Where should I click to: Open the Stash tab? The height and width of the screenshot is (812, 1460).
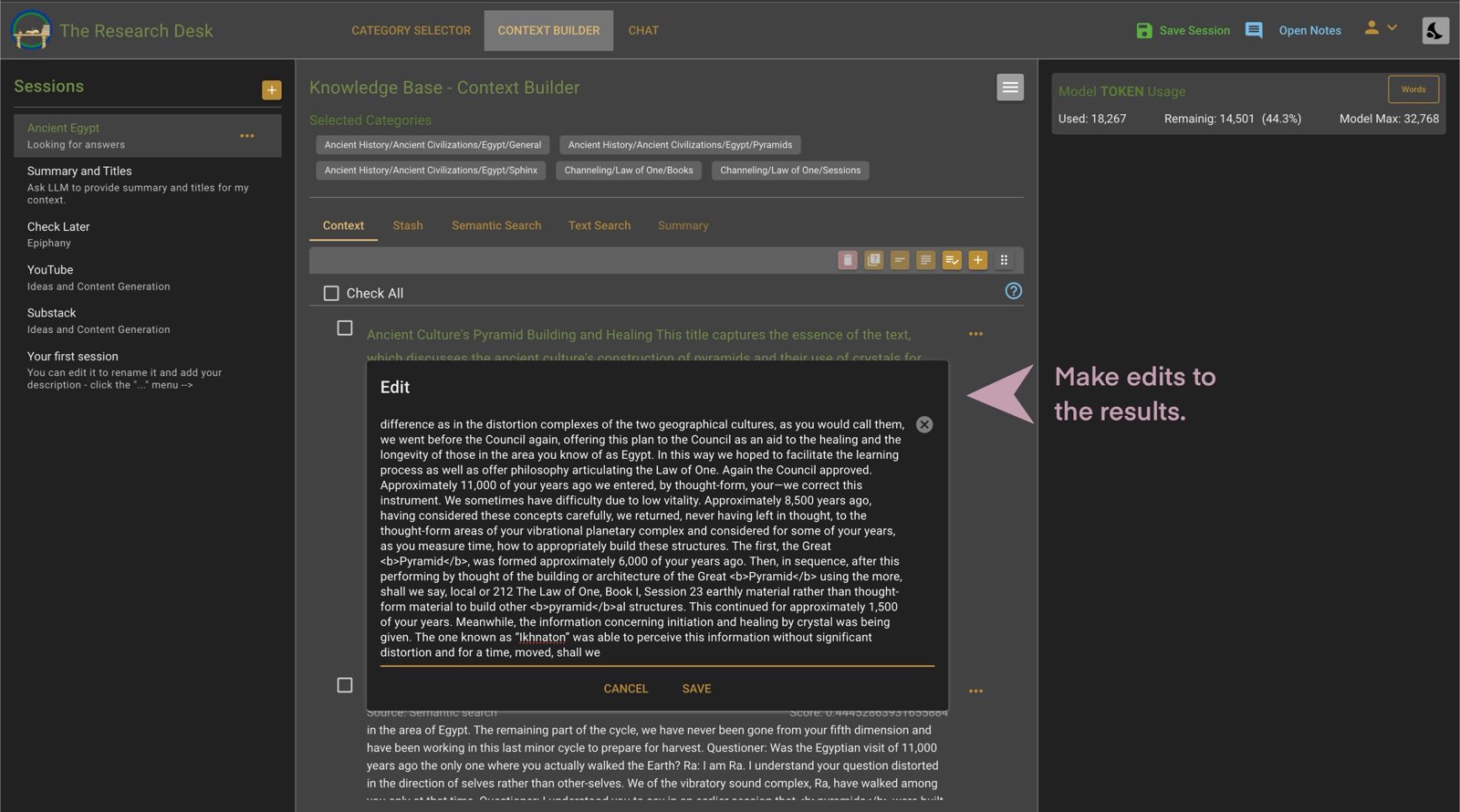[x=408, y=225]
